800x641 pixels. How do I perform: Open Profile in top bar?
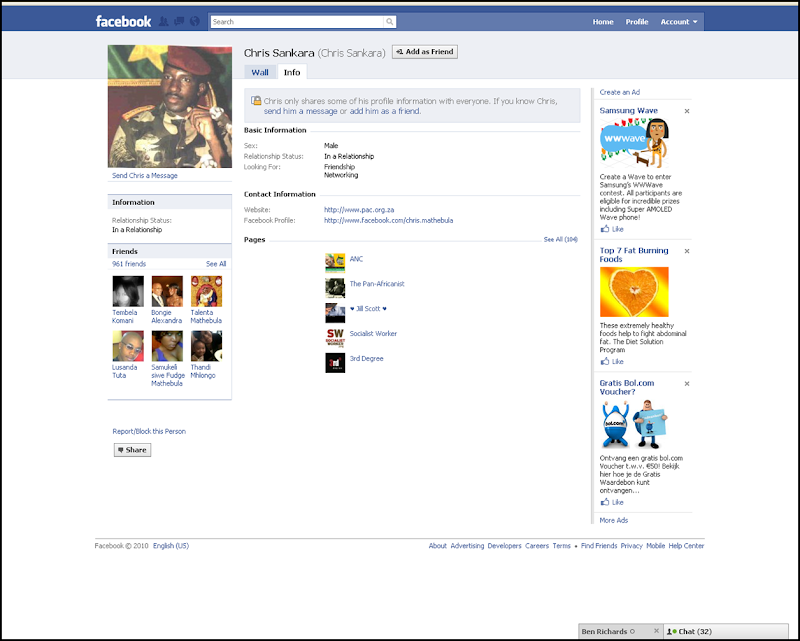637,22
